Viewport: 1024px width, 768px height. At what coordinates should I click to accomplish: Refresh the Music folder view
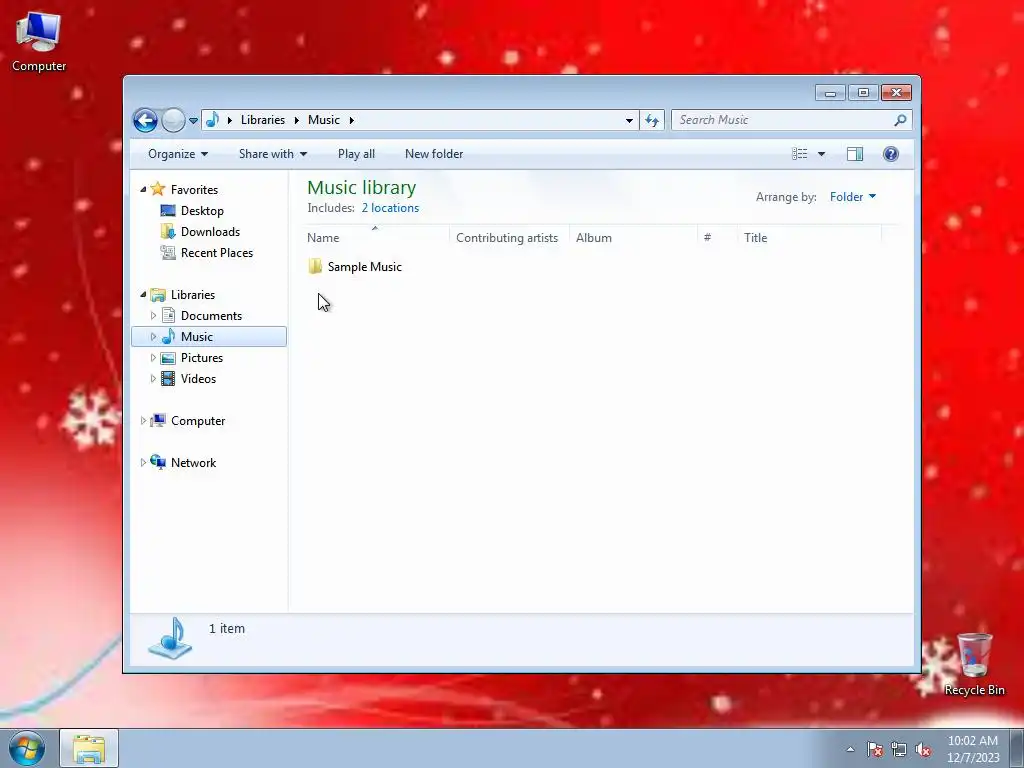[x=652, y=120]
